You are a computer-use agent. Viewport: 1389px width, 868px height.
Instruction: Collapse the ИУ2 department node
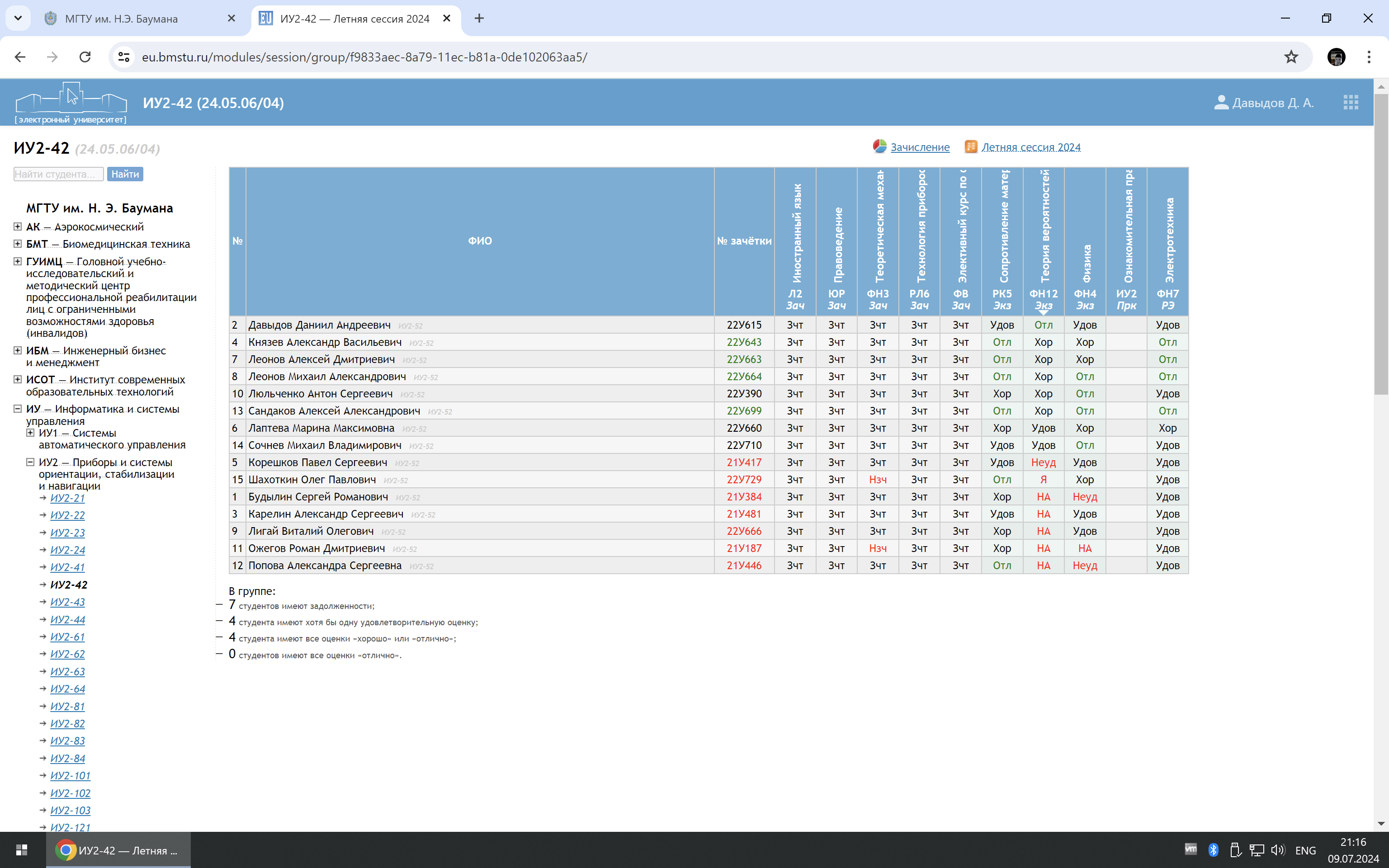coord(30,462)
